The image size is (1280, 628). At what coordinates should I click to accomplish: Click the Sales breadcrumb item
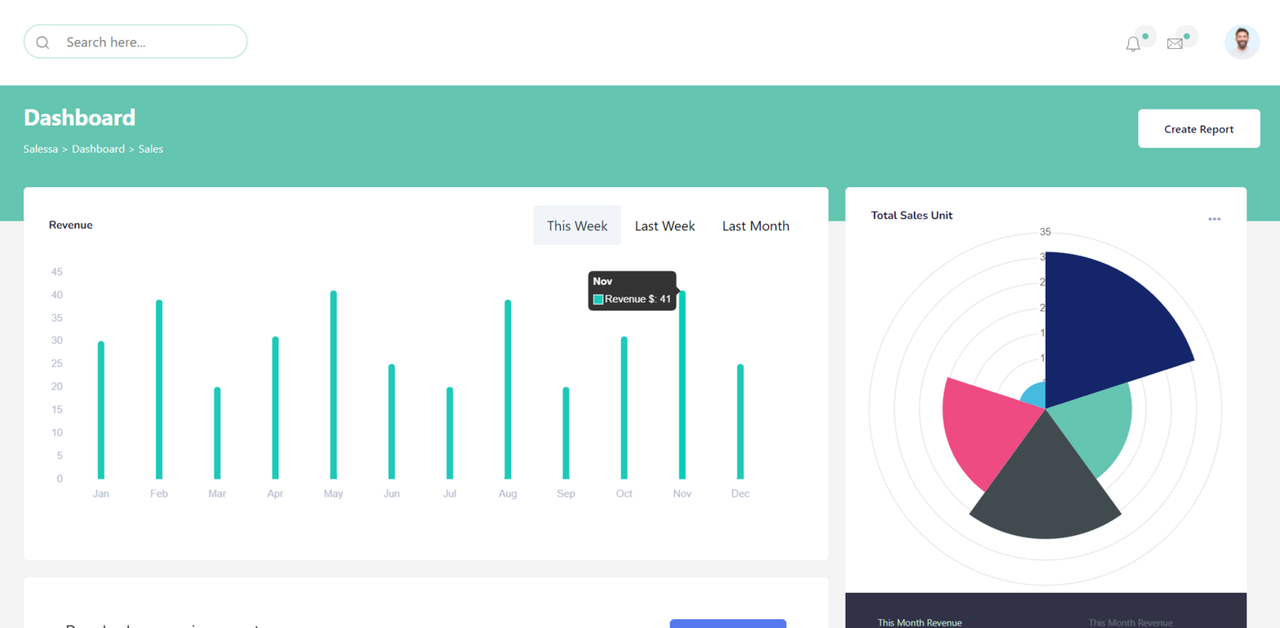pos(151,149)
